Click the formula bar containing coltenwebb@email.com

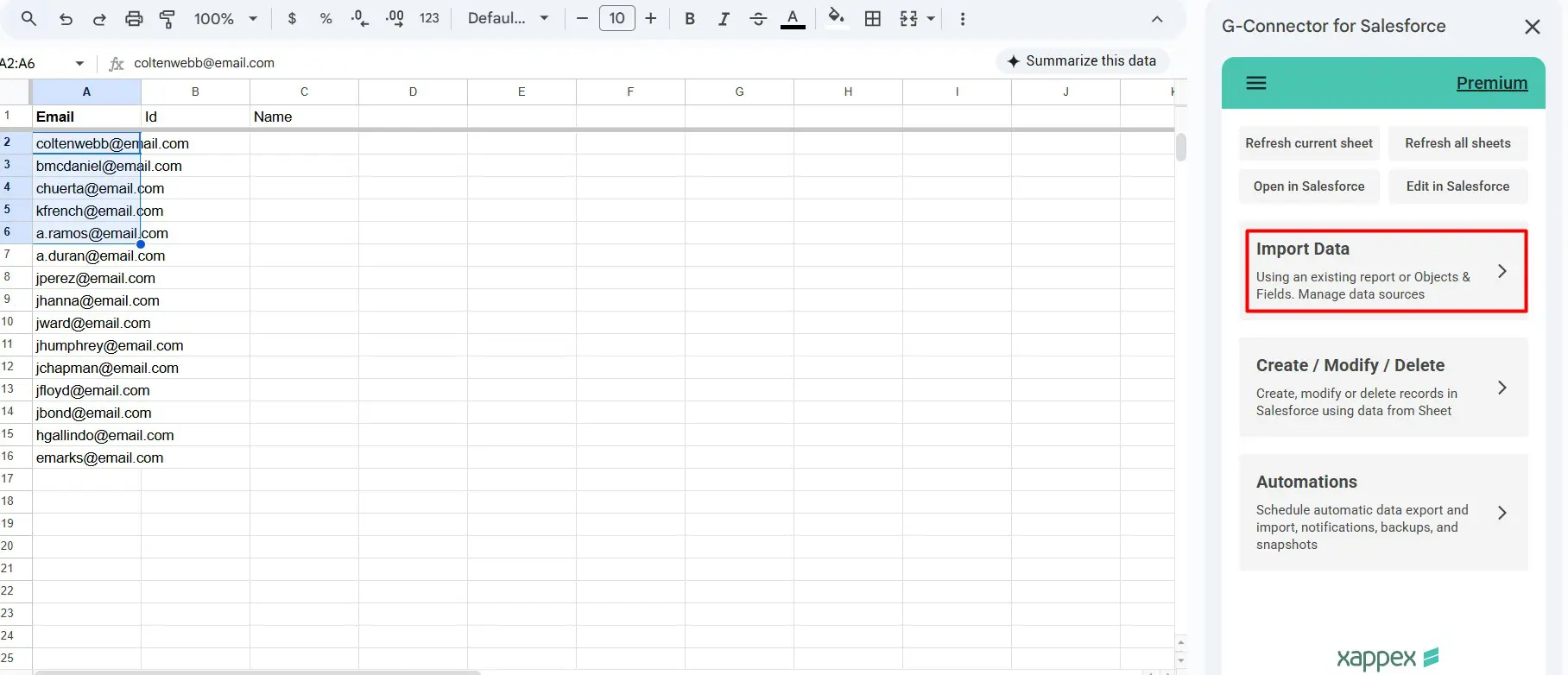pyautogui.click(x=553, y=62)
